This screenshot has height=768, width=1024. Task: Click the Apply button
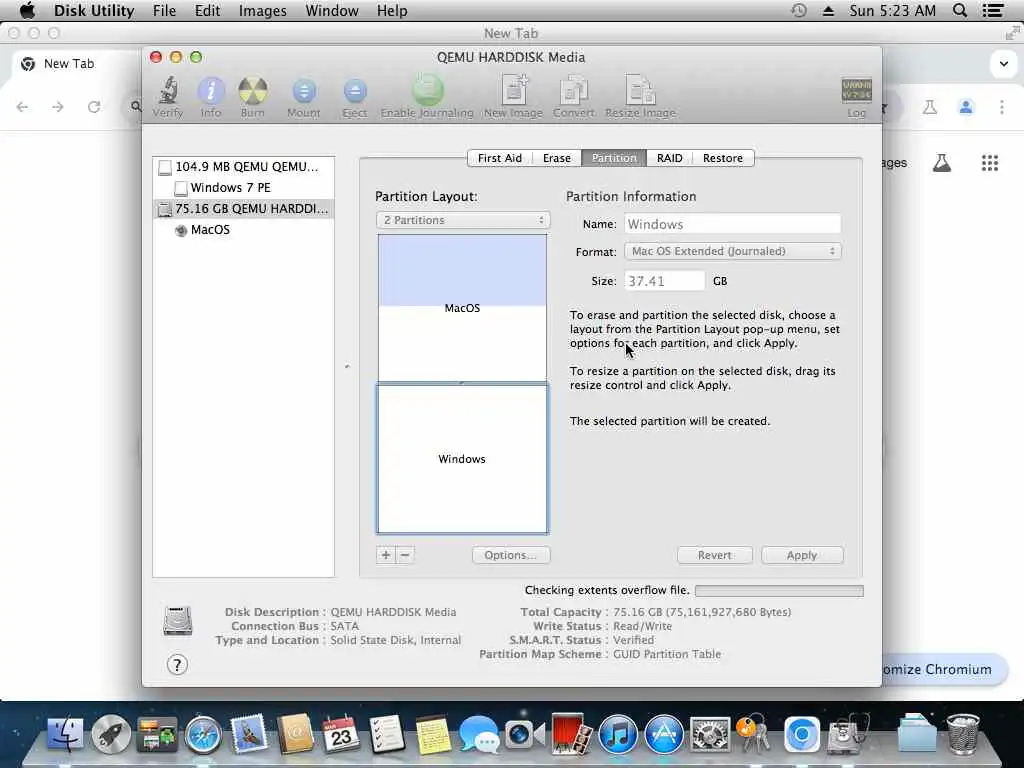(x=802, y=555)
